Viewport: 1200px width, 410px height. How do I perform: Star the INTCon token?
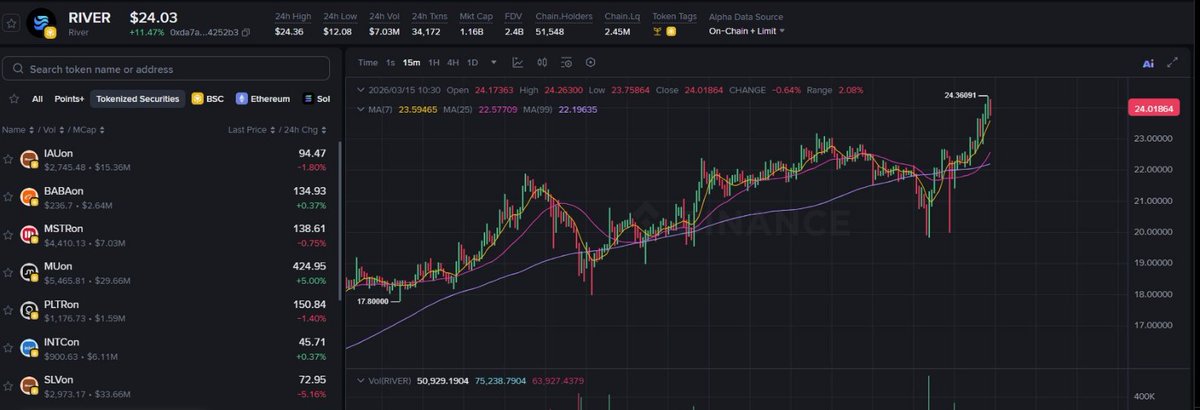(x=8, y=349)
